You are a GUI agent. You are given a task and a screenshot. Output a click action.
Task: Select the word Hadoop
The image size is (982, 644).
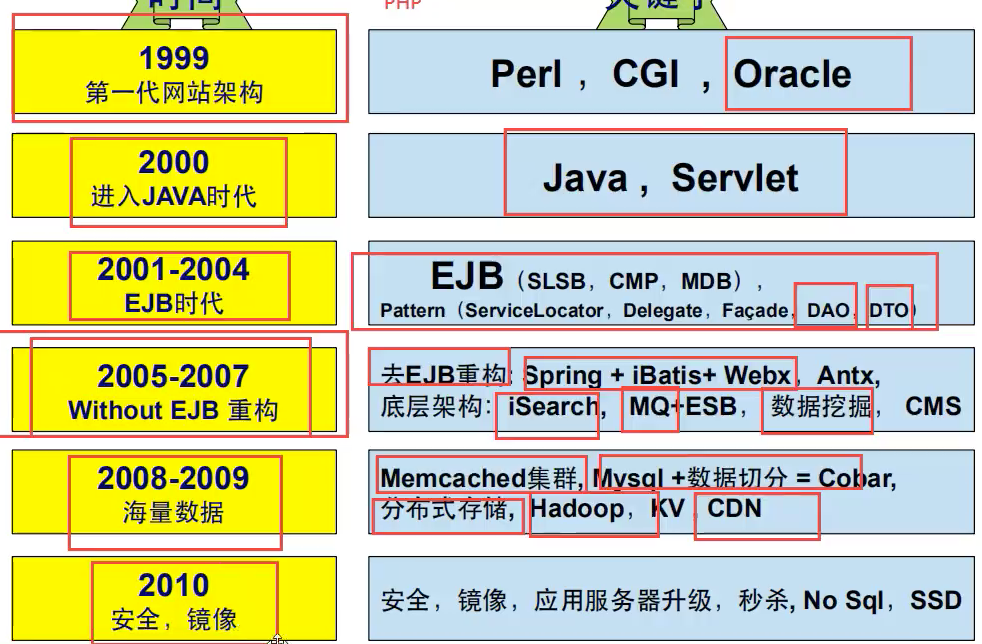pos(577,509)
